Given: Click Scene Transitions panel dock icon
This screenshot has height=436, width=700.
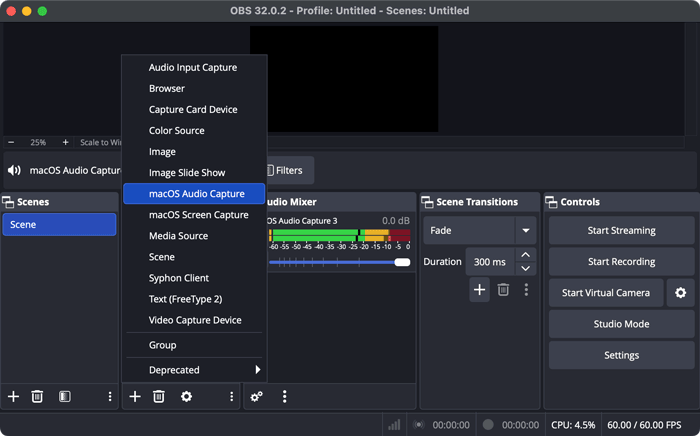Looking at the screenshot, I should point(427,202).
